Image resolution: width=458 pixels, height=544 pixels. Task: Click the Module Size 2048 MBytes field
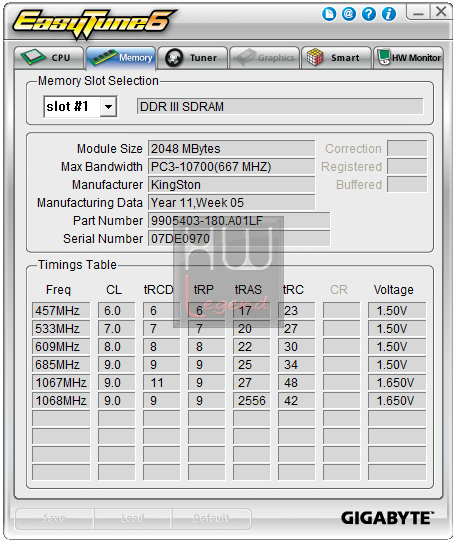tap(231, 148)
